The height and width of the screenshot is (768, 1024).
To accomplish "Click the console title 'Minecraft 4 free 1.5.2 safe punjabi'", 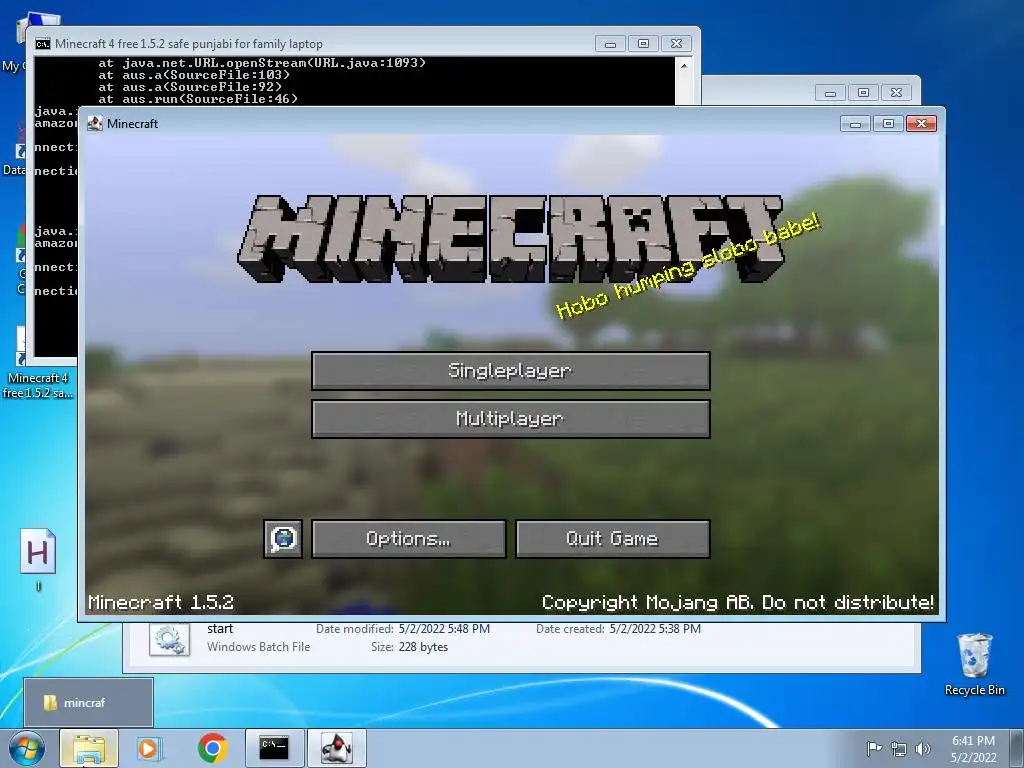I will tap(189, 44).
